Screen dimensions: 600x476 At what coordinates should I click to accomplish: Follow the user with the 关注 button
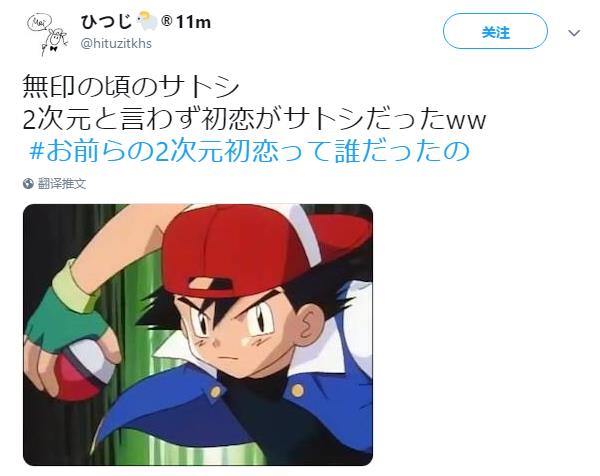(495, 31)
